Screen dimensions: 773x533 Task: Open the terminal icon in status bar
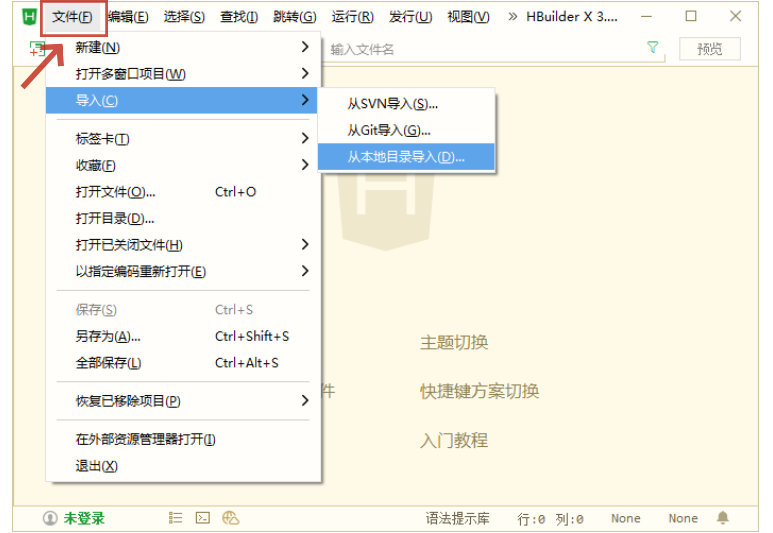[203, 518]
